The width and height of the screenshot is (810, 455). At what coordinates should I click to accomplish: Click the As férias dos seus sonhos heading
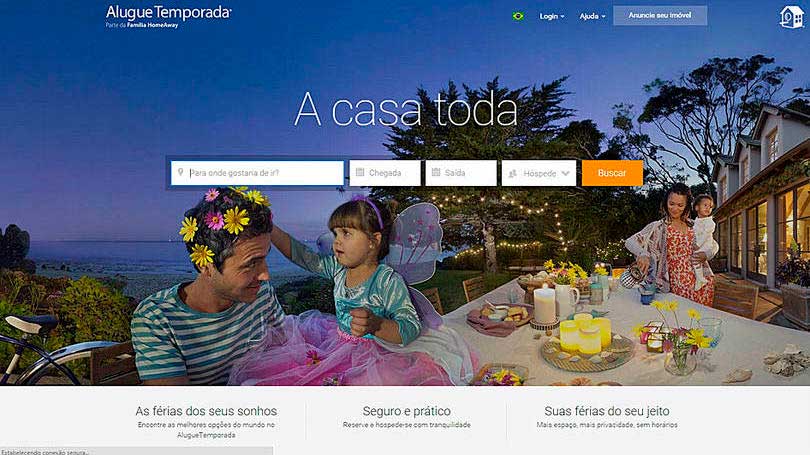coord(206,411)
